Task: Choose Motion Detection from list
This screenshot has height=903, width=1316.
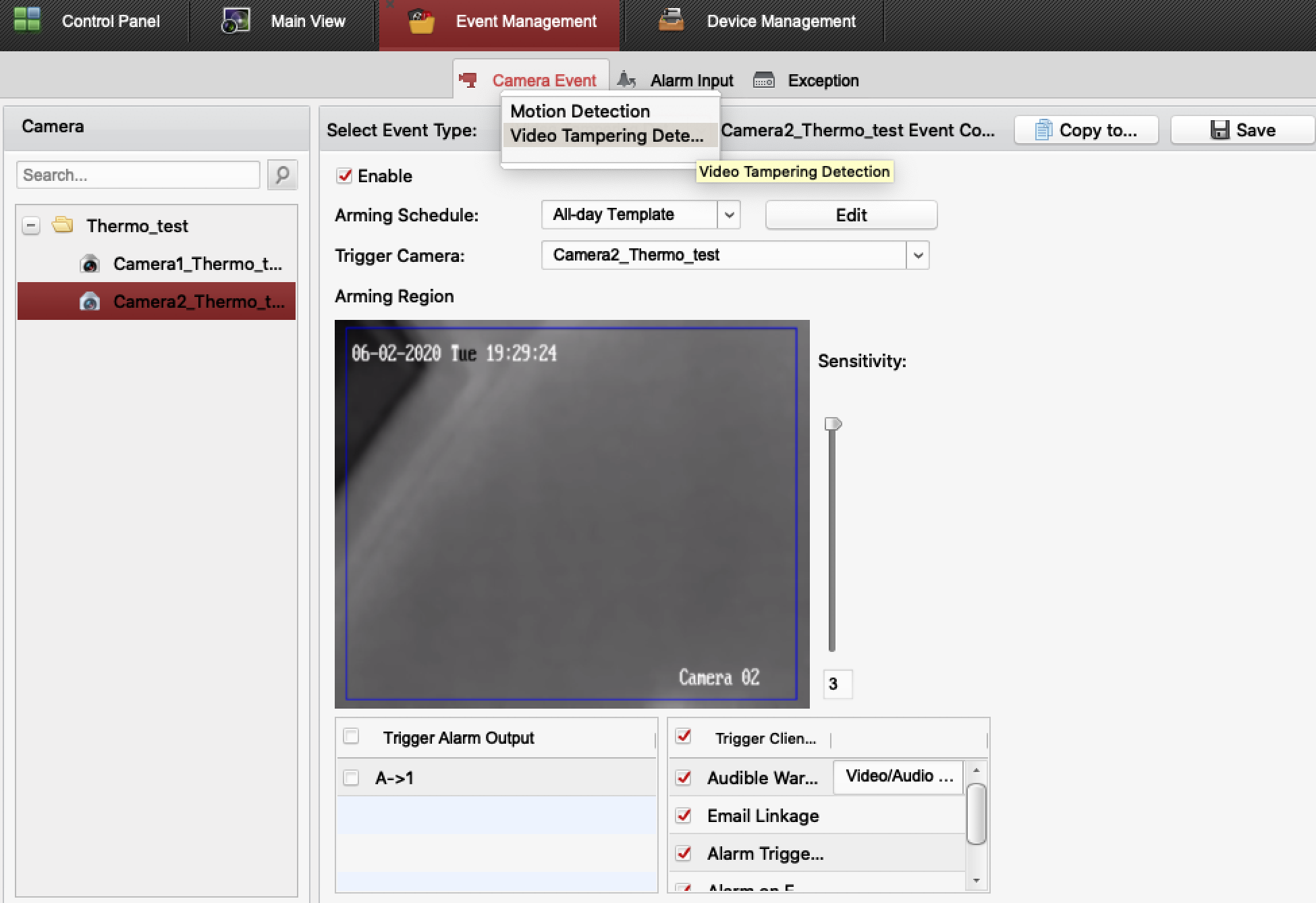Action: click(580, 111)
